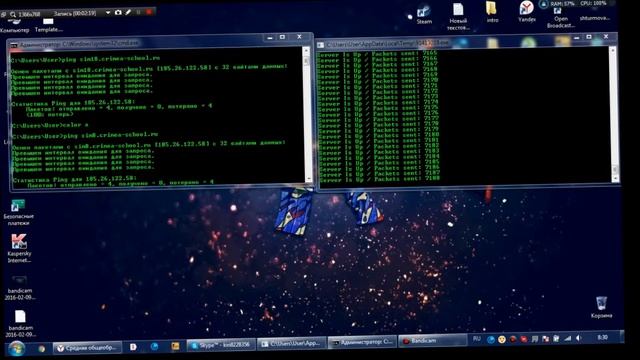Click the Chrome icon on the taskbar

coord(42,348)
